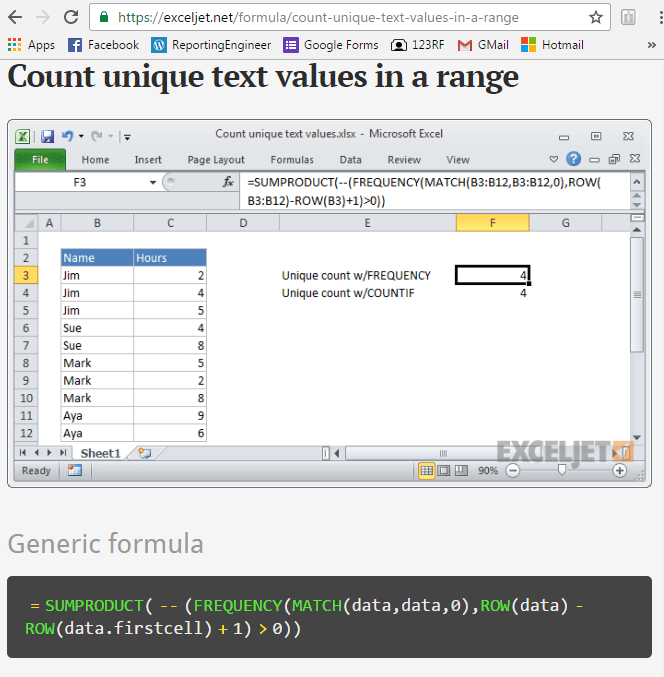Image resolution: width=664 pixels, height=677 pixels.
Task: Zoom out with the minus button
Action: (512, 471)
